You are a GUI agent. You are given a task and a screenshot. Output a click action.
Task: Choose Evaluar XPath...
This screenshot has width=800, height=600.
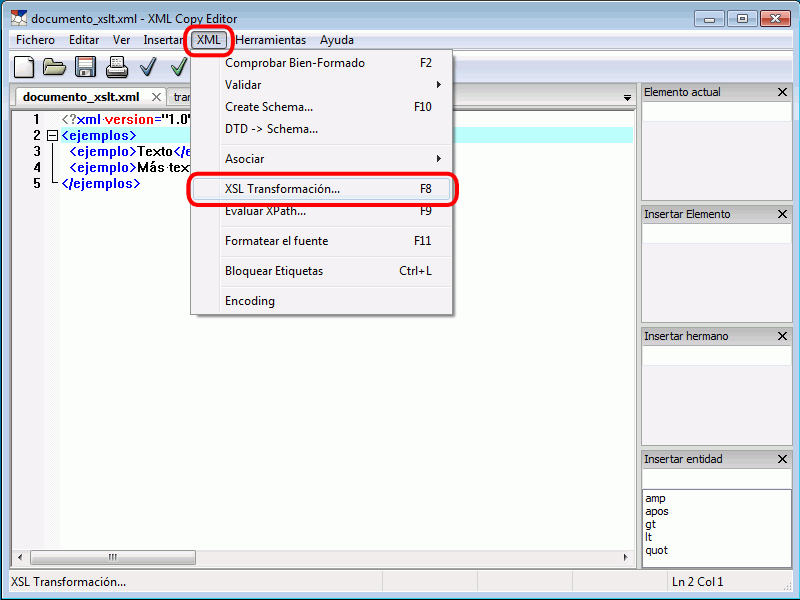coord(322,211)
